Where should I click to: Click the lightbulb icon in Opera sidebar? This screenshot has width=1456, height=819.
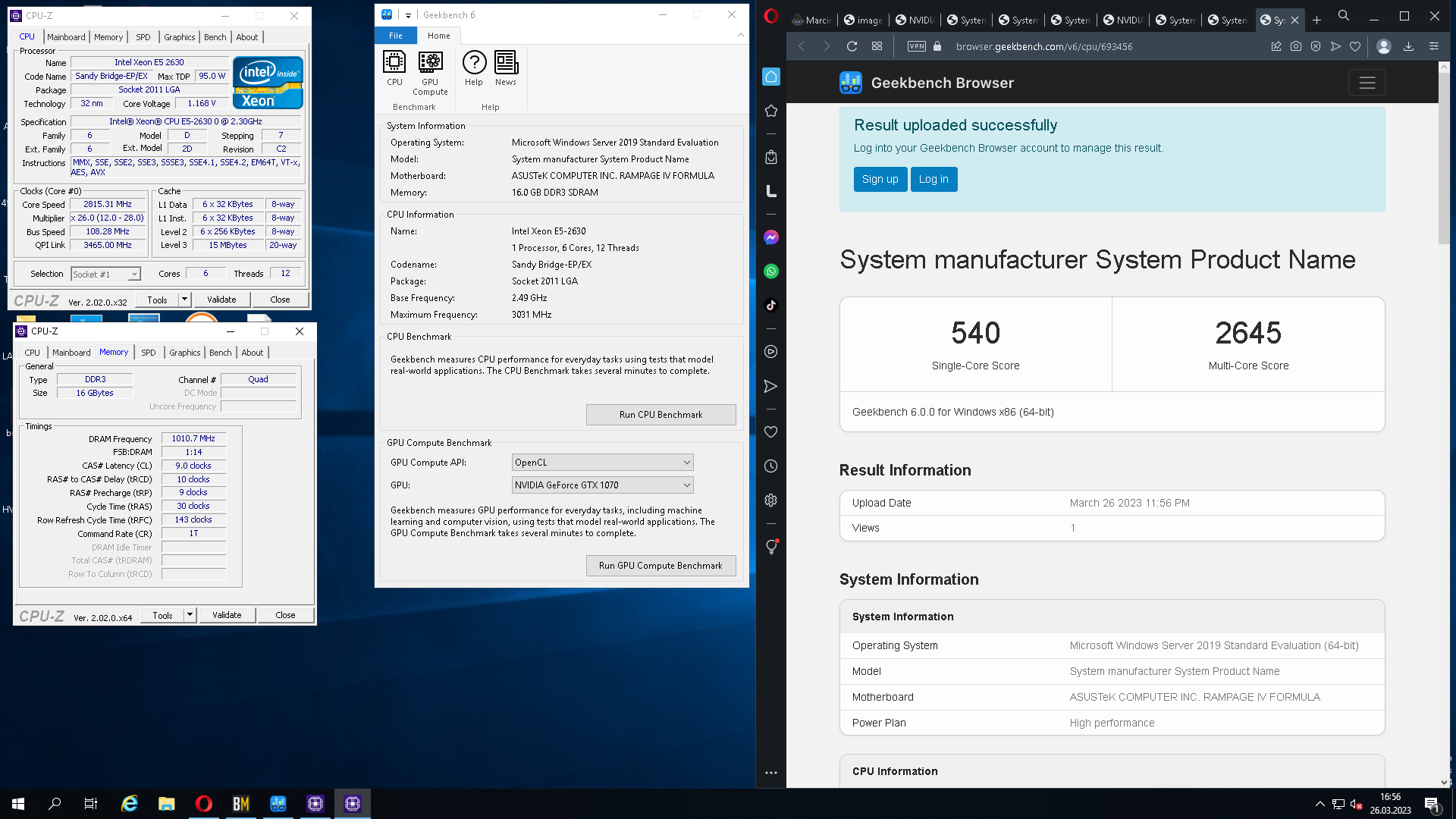click(771, 547)
